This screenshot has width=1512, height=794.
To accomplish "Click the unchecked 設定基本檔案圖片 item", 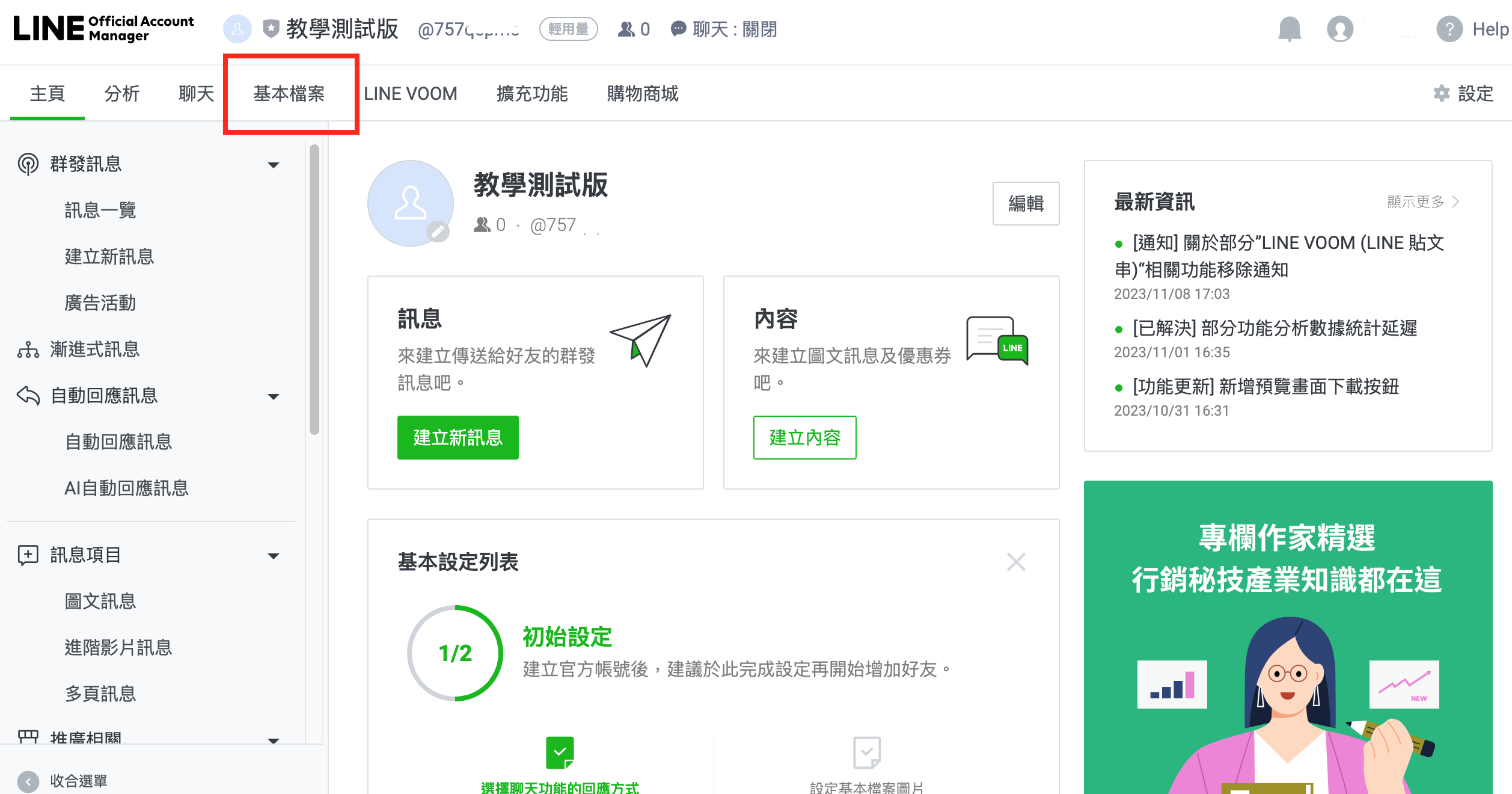I will tap(866, 752).
